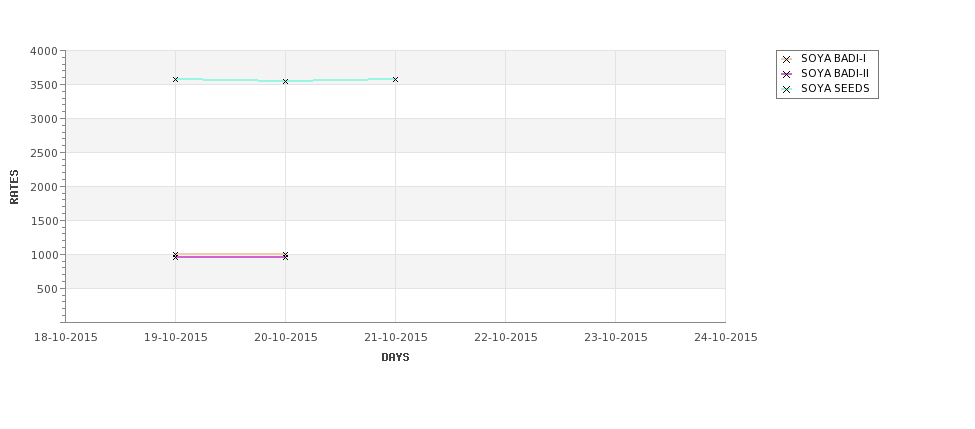Image resolution: width=975 pixels, height=429 pixels.
Task: Select SOYA BADI-I marker at 19-10-2015
Action: point(175,254)
